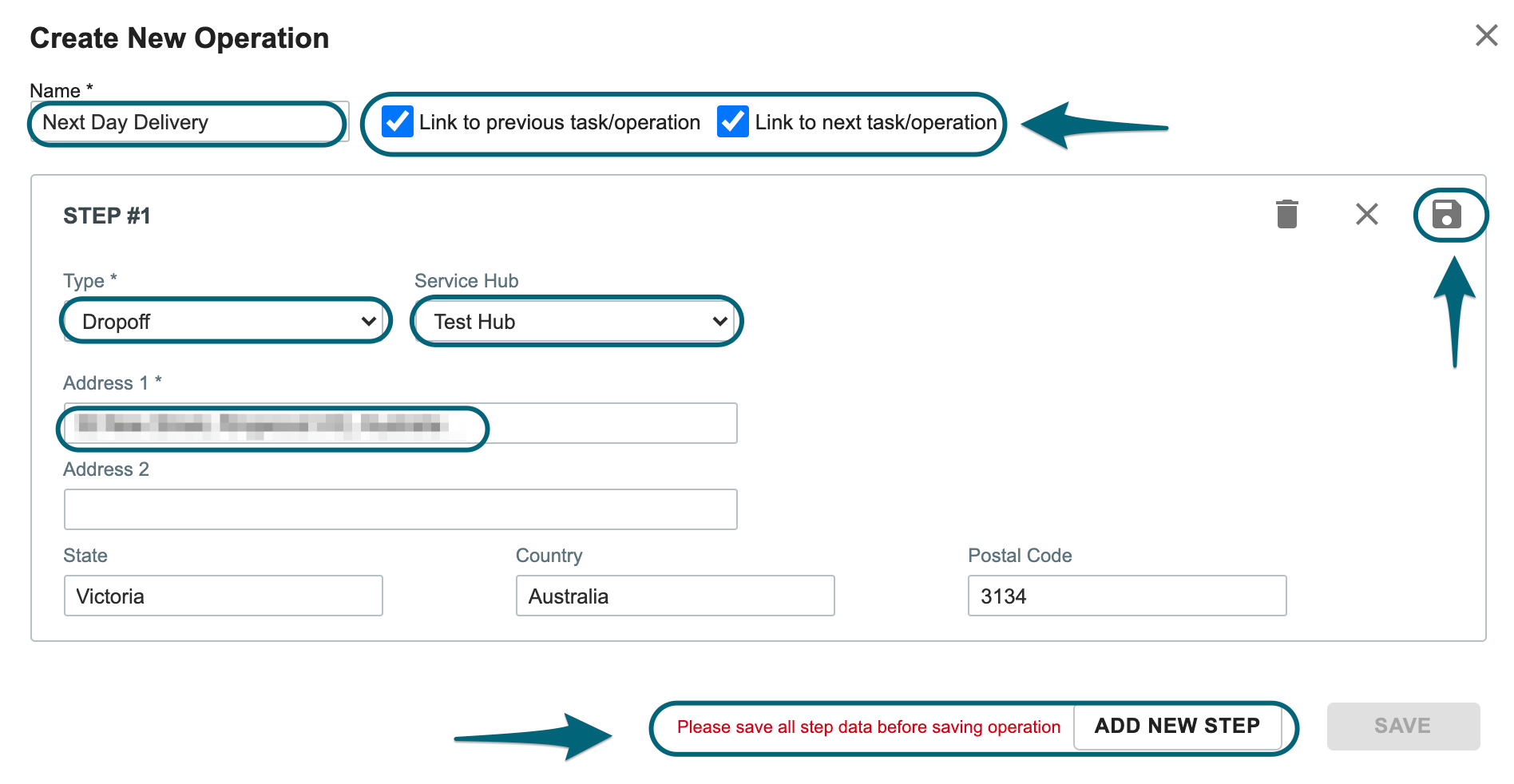1514x784 pixels.
Task: Save Step #1 using the floppy disk icon
Action: pyautogui.click(x=1446, y=215)
